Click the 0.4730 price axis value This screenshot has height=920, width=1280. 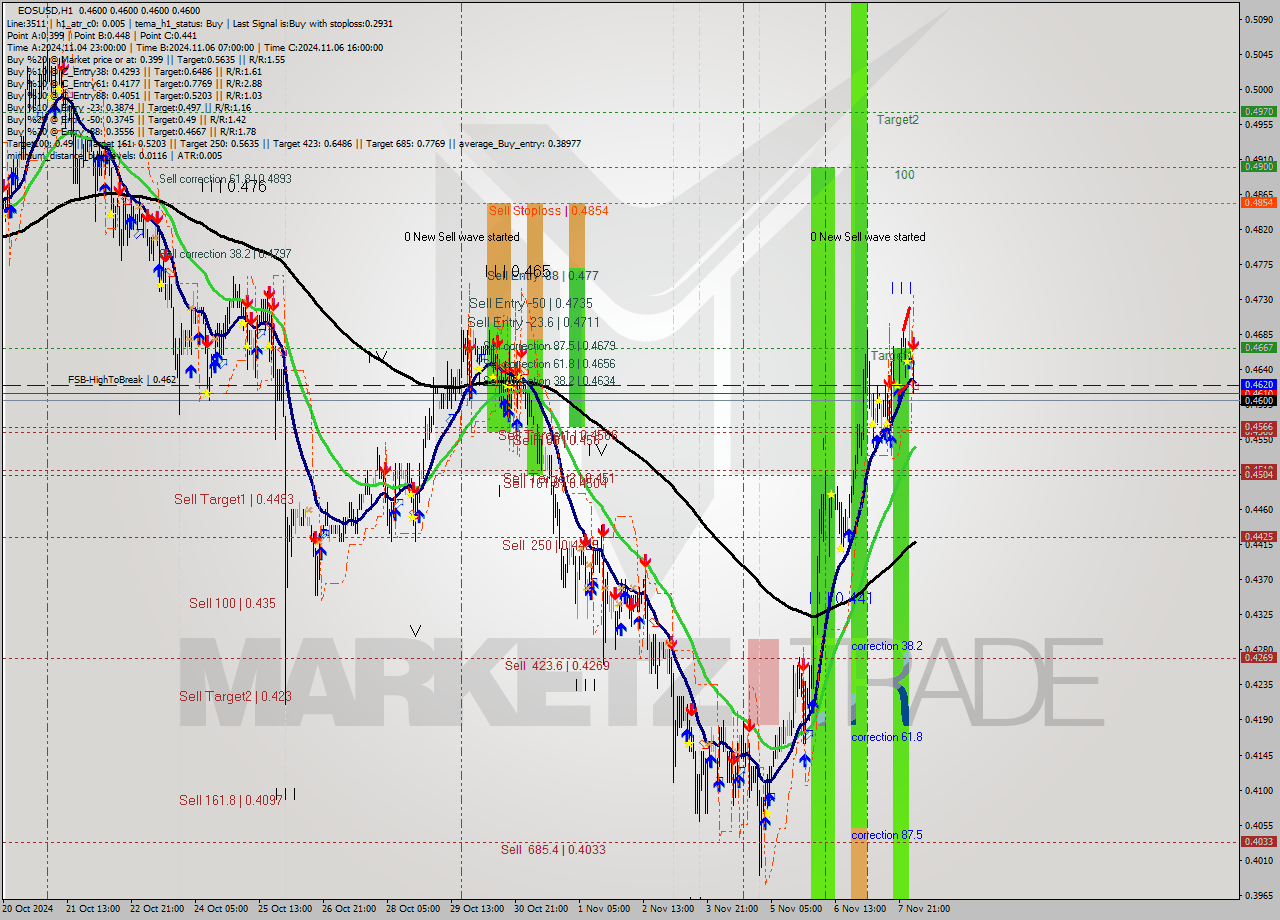point(1258,299)
